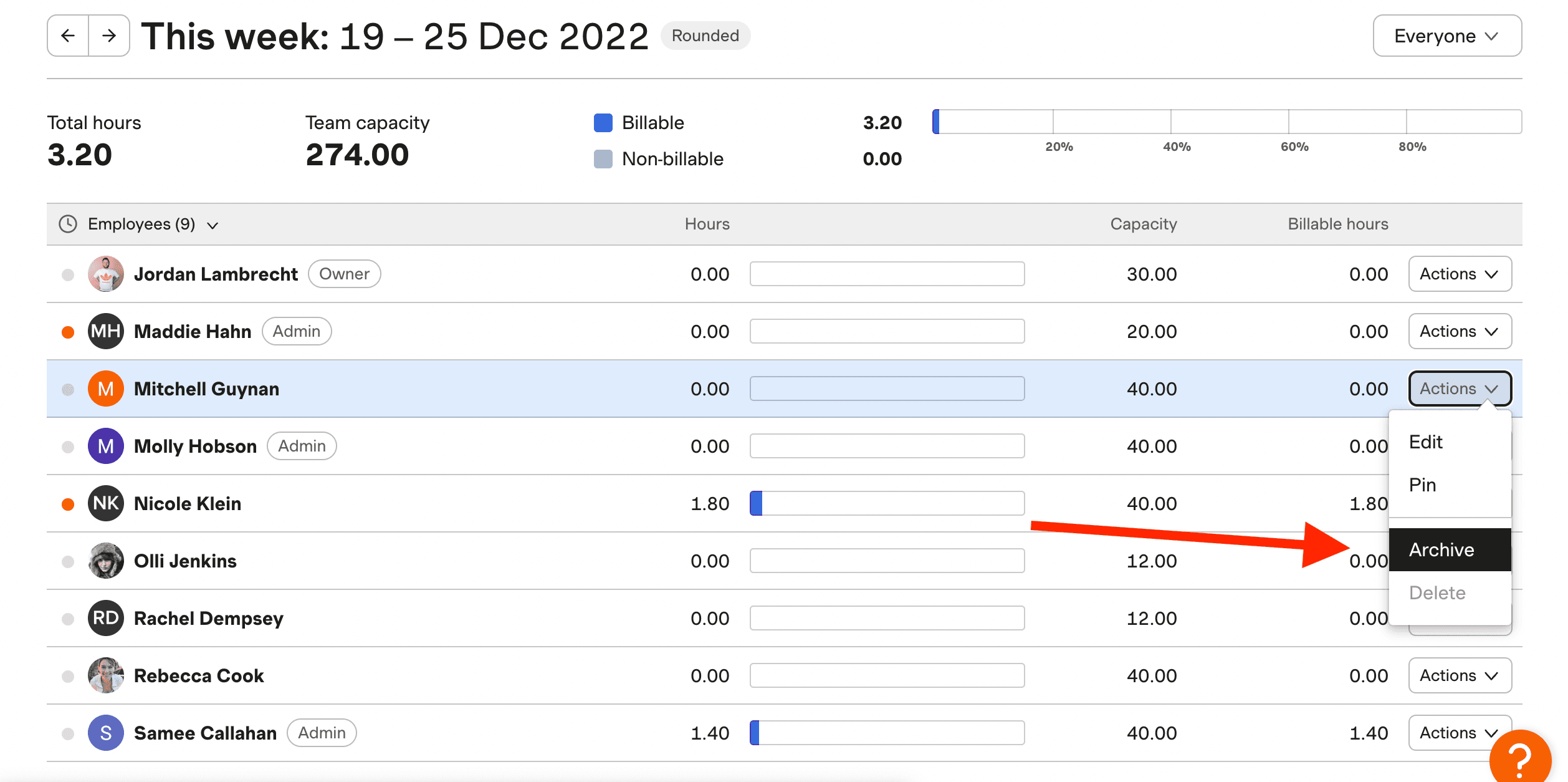This screenshot has height=782, width=1568.
Task: Click Maddie Hahn's Admin badge
Action: tap(297, 331)
